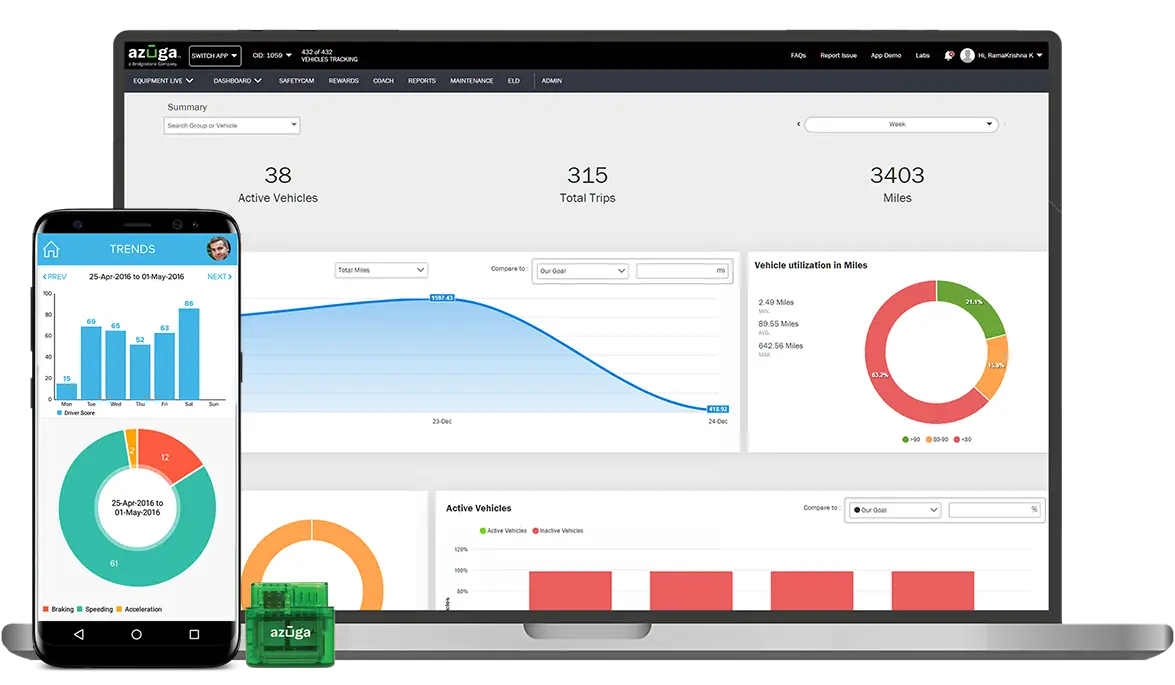The height and width of the screenshot is (685, 1175).
Task: Tap the home icon in the phone app
Action: click(51, 249)
